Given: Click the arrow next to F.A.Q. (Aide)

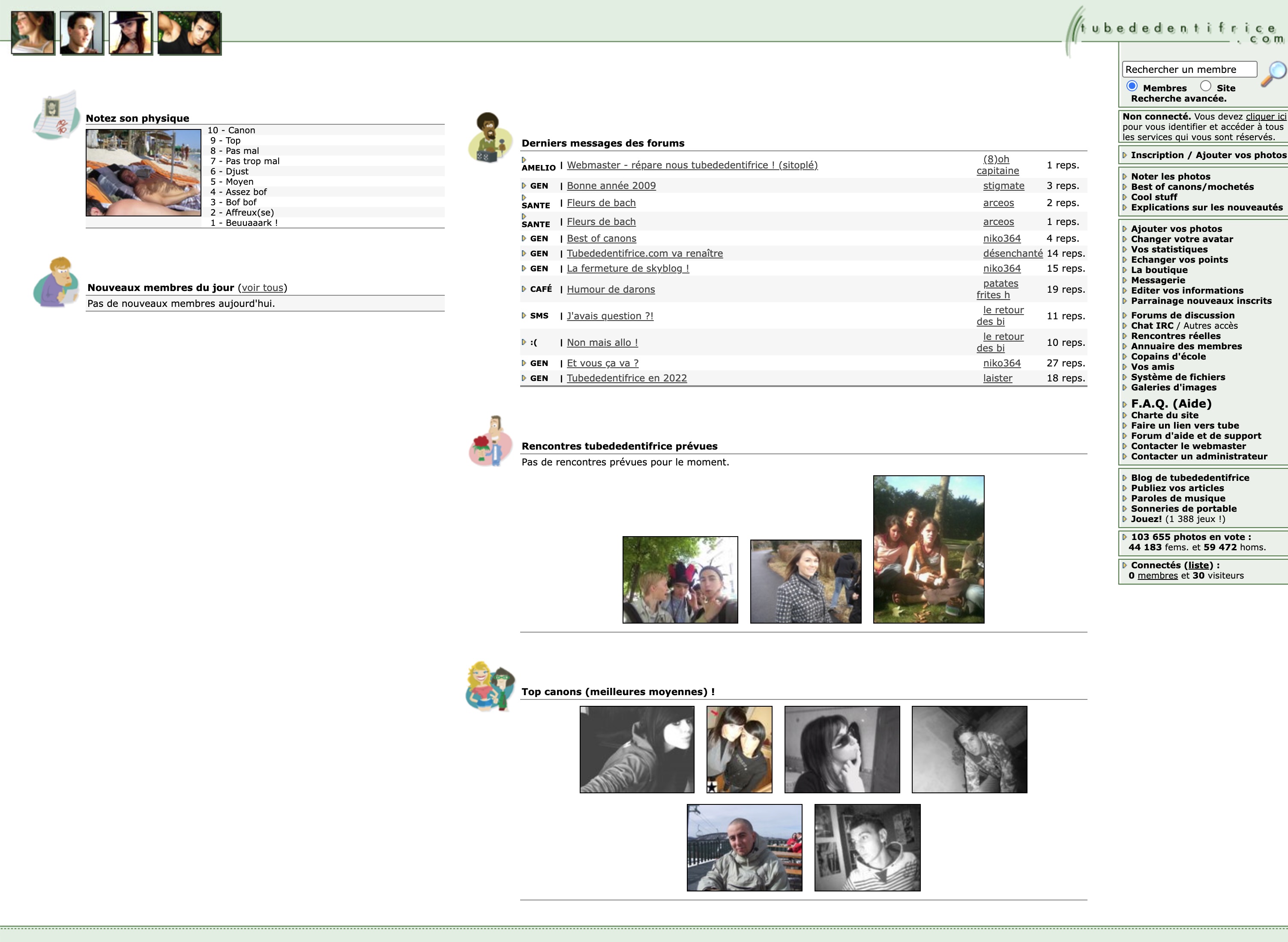Looking at the screenshot, I should coord(1125,405).
